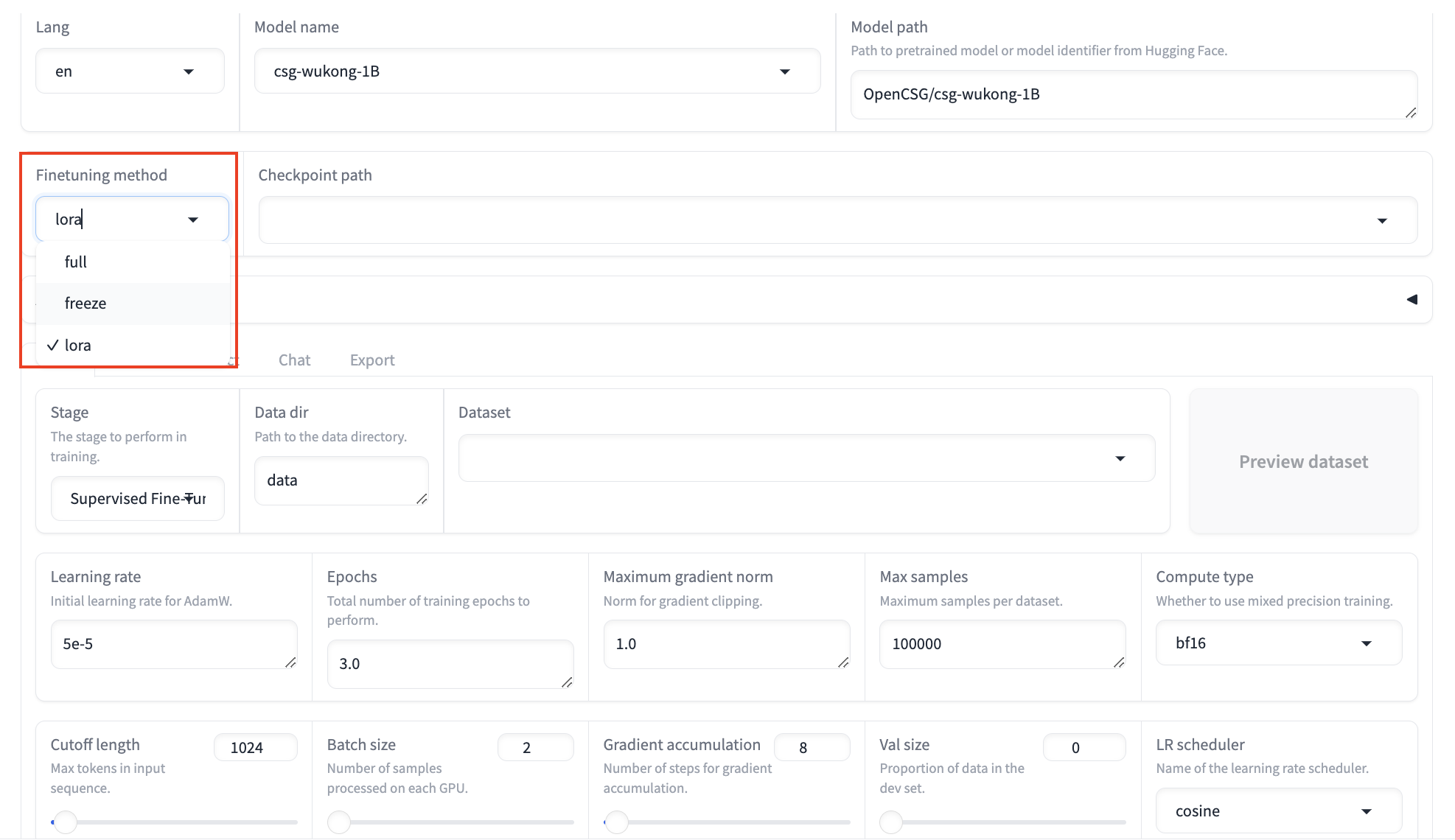Open the Dataset dropdown arrow
Image resolution: width=1455 pixels, height=840 pixels.
point(1120,458)
